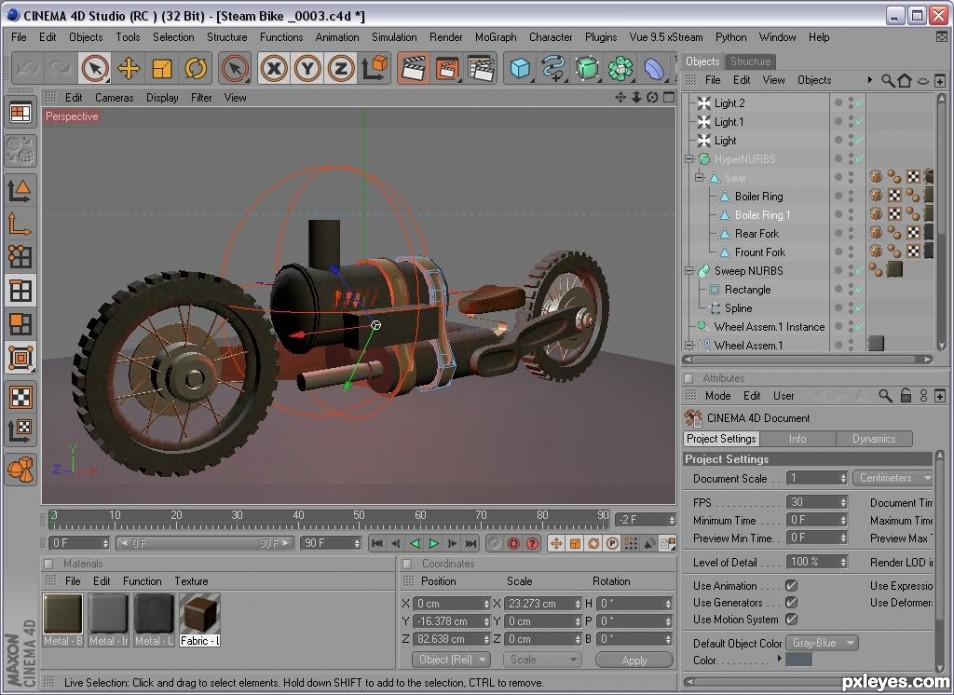954x695 pixels.
Task: Click the L-shaped axis icon in the left sidebar
Action: pyautogui.click(x=20, y=224)
